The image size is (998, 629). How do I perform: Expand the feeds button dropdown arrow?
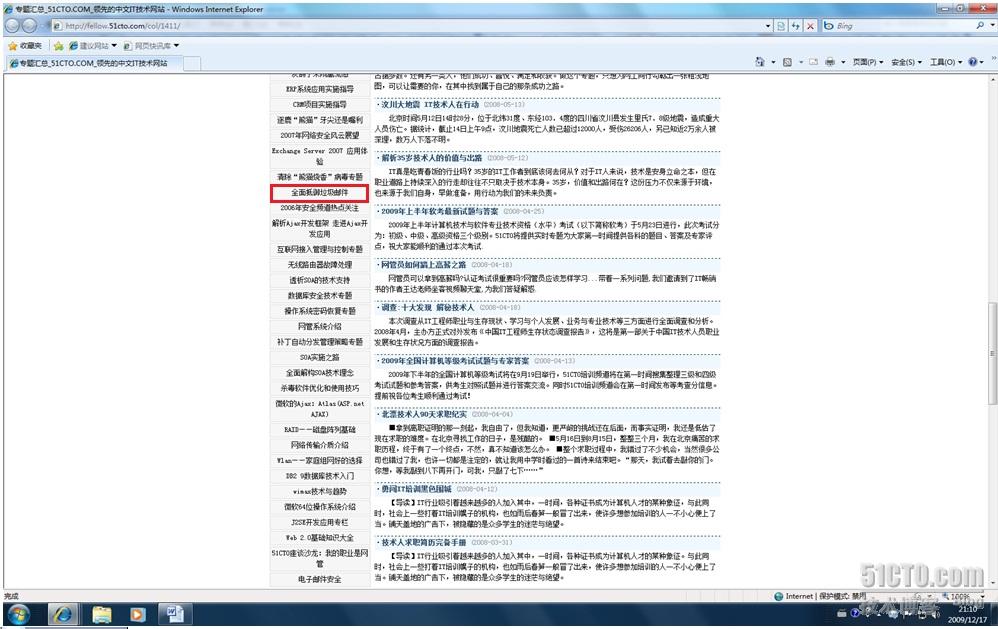pyautogui.click(x=801, y=62)
